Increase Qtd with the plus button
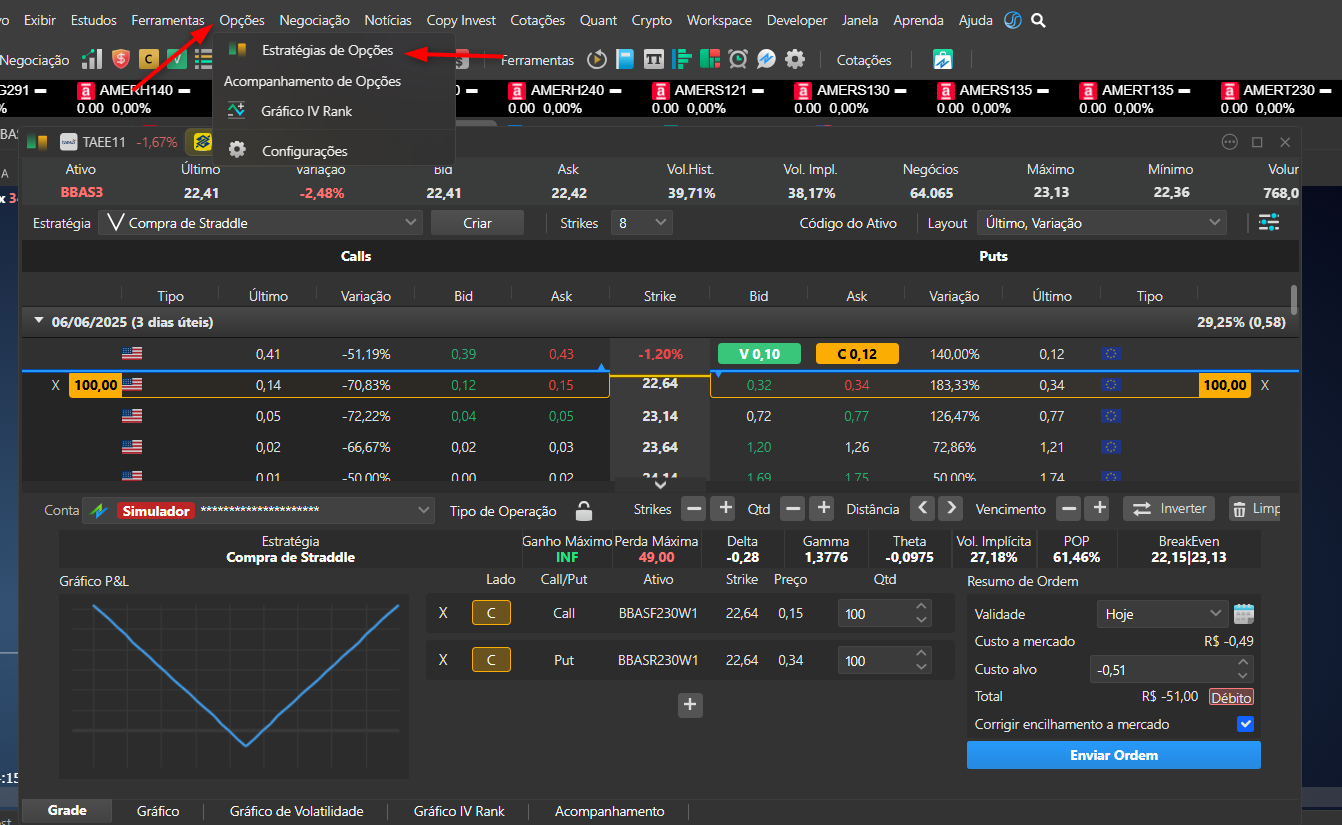Viewport: 1342px width, 825px height. pos(822,509)
